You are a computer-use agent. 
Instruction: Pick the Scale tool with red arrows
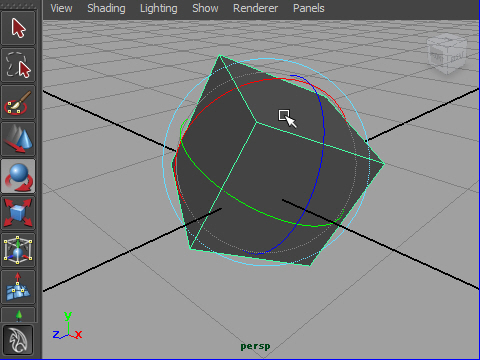(18, 213)
